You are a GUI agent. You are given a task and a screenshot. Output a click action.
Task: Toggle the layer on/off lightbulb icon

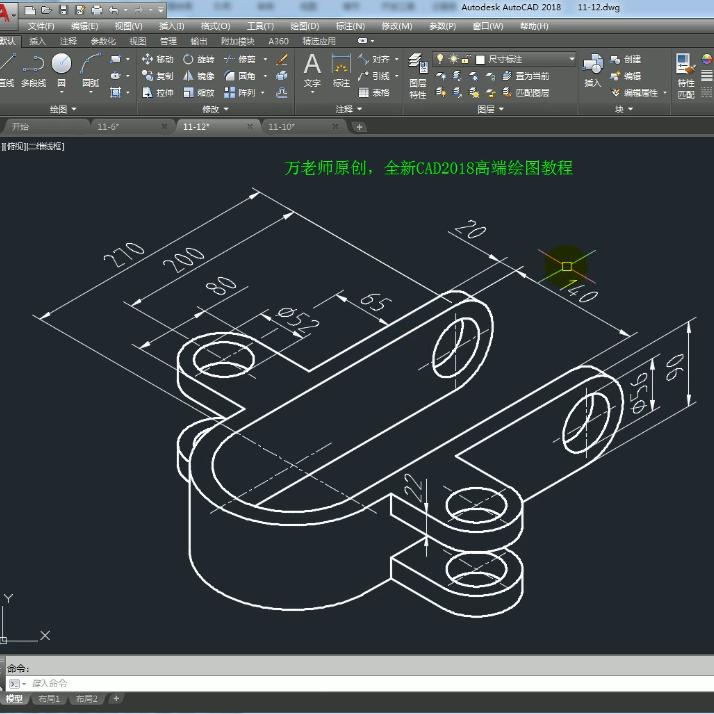click(x=441, y=59)
